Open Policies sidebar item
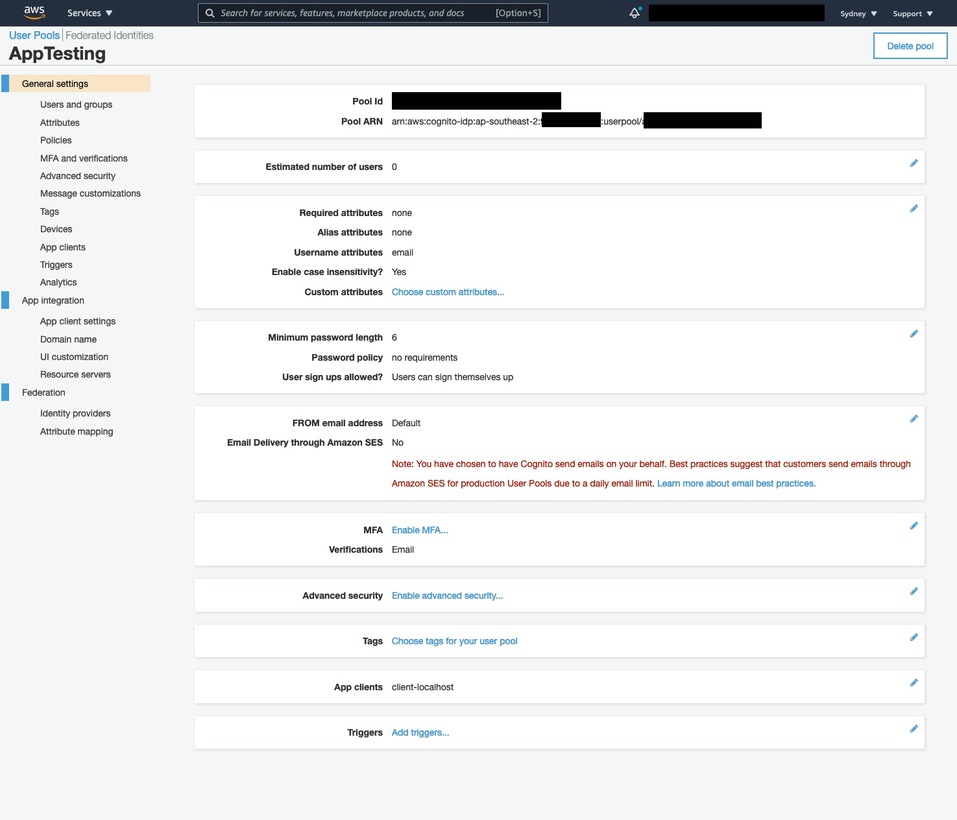The width and height of the screenshot is (957, 820). click(56, 140)
